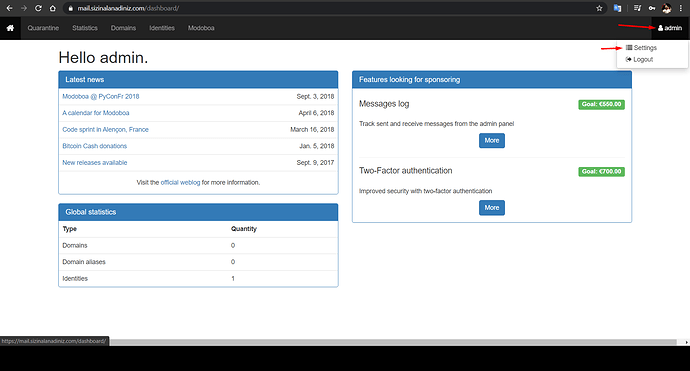690x371 pixels.
Task: Open browser home page icon
Action: [x=53, y=8]
